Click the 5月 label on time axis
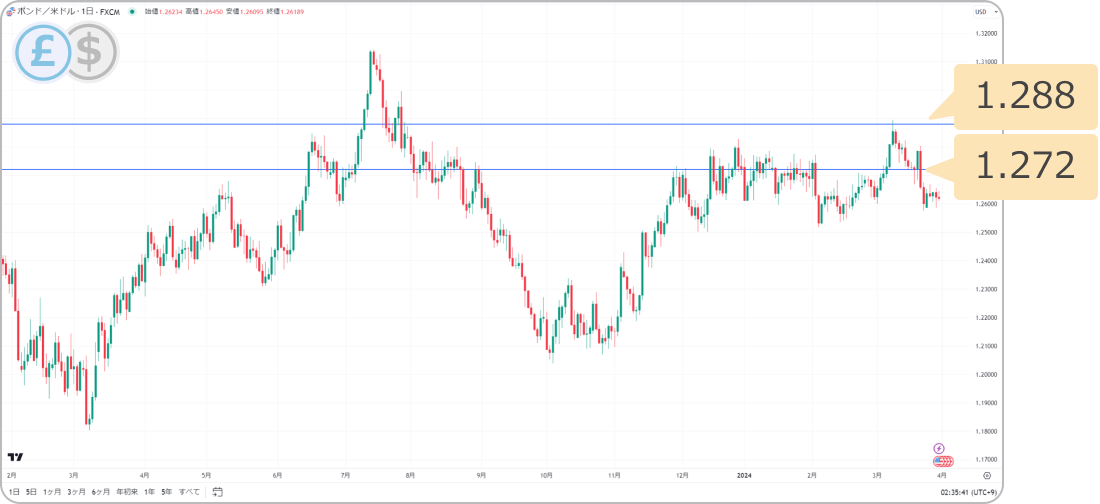The height and width of the screenshot is (504, 1100). (x=206, y=475)
